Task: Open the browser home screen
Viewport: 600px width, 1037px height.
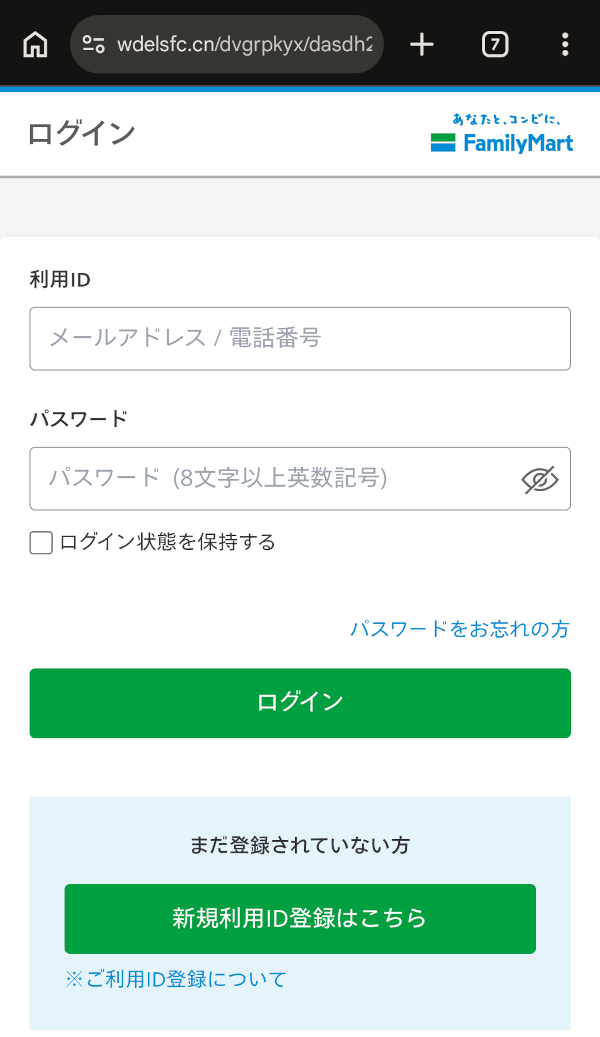Action: click(36, 44)
